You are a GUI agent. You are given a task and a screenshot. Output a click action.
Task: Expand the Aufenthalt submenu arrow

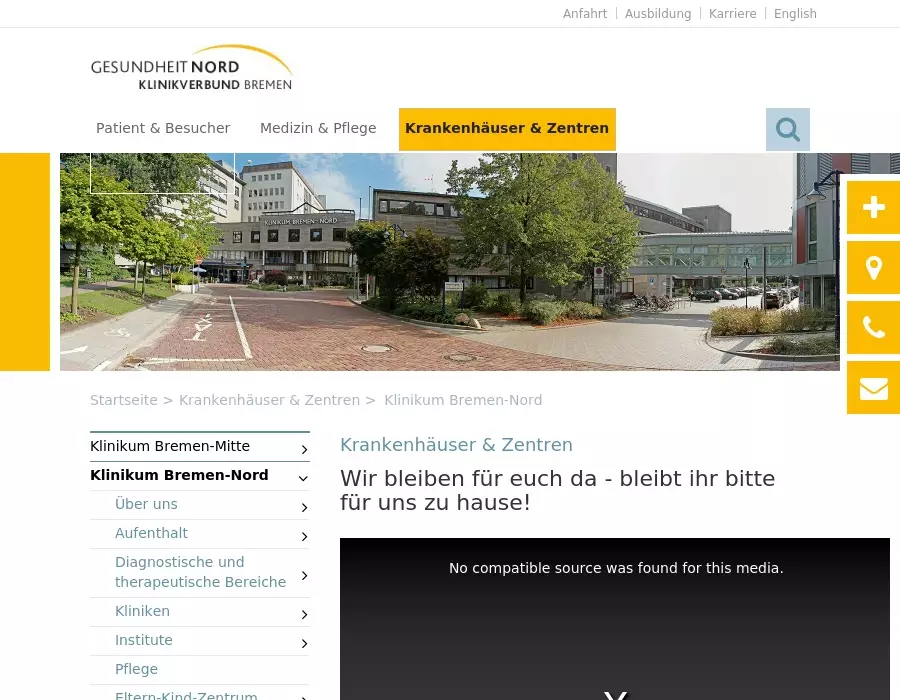point(304,536)
